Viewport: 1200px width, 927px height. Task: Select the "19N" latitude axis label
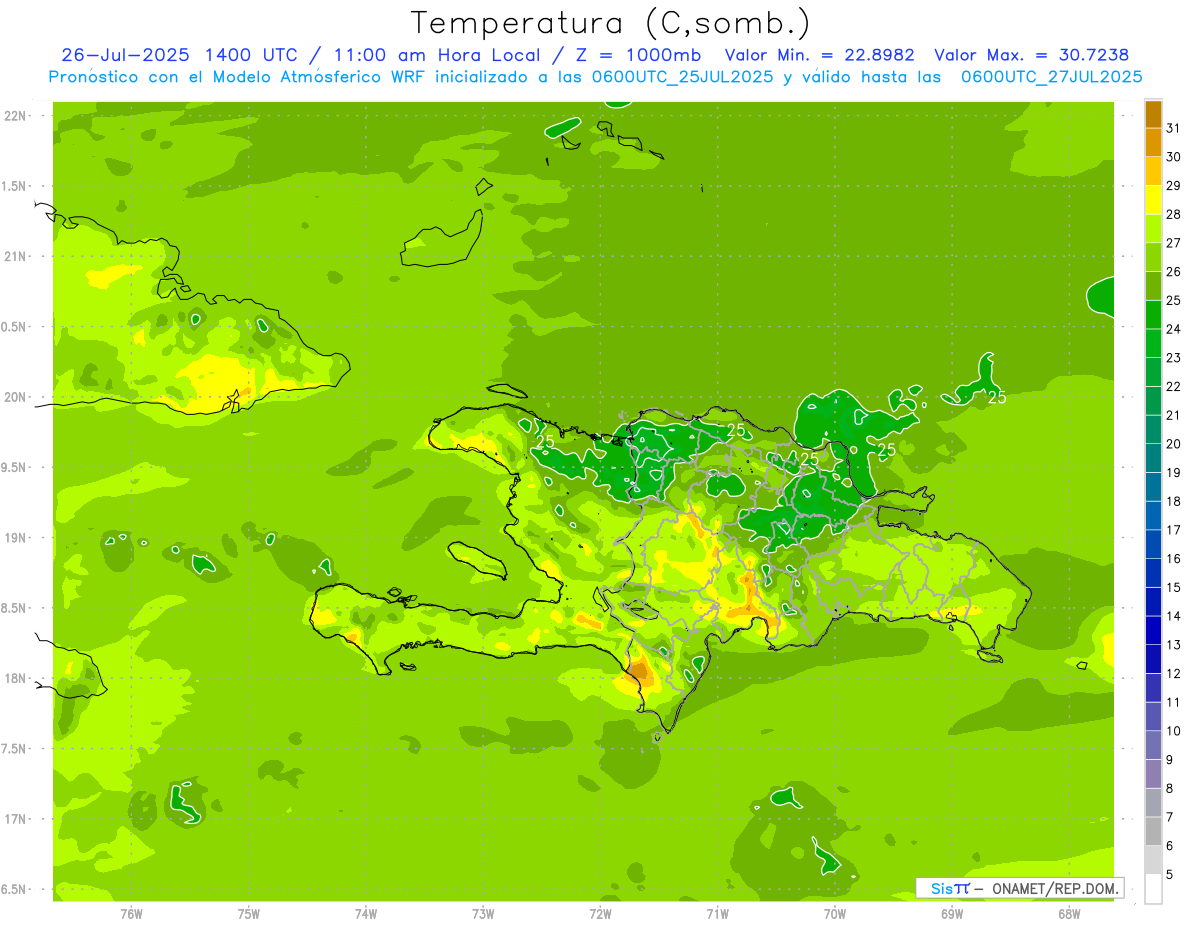(x=16, y=539)
